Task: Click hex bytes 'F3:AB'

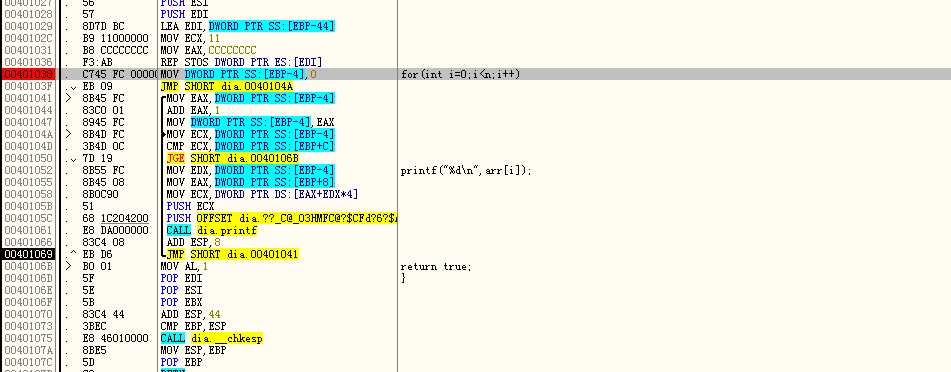Action: pos(97,62)
